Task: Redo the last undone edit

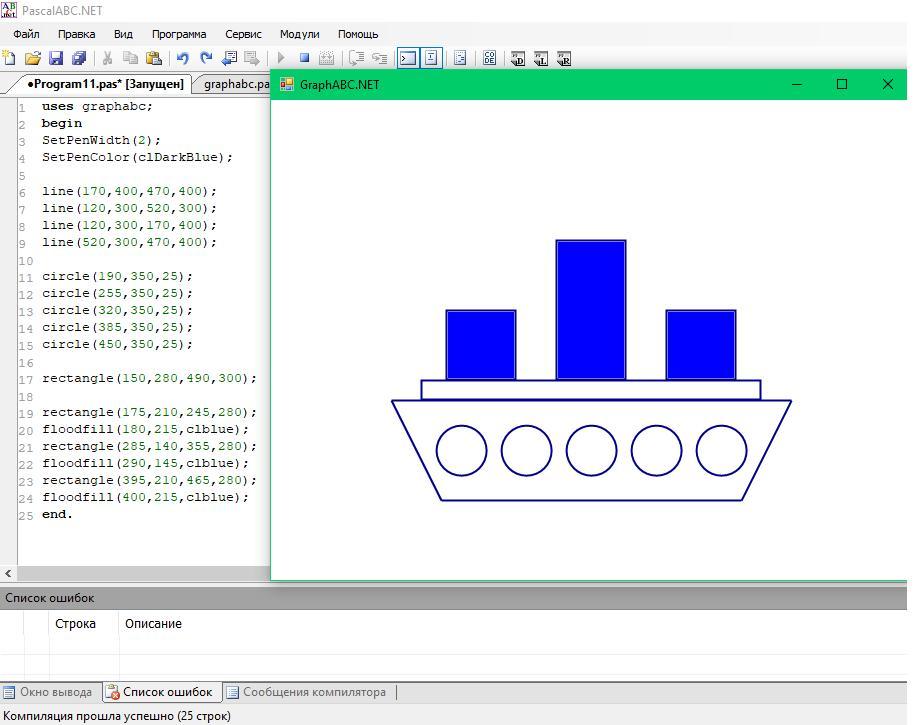Action: coord(205,58)
